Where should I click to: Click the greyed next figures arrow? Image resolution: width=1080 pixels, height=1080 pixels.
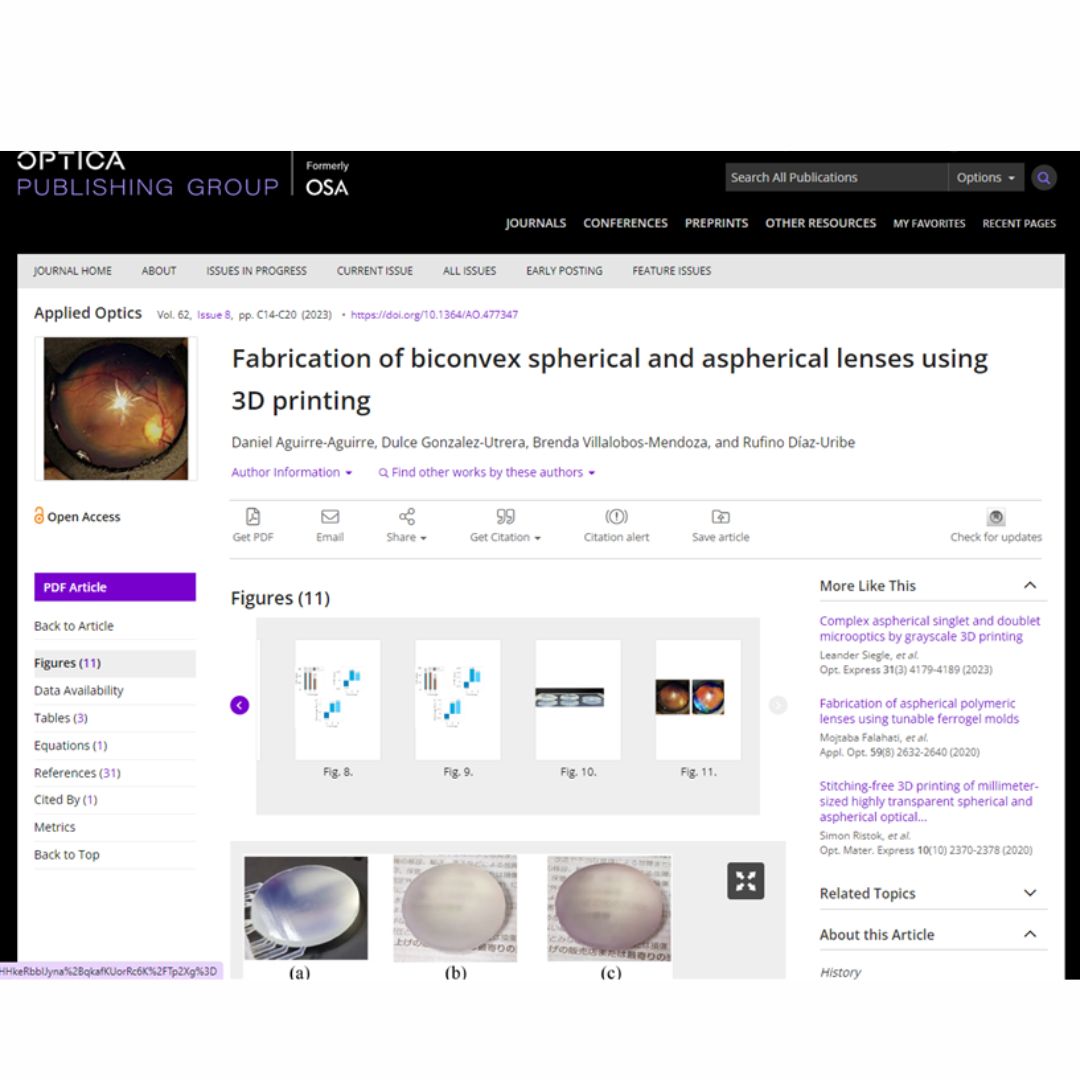pyautogui.click(x=778, y=705)
